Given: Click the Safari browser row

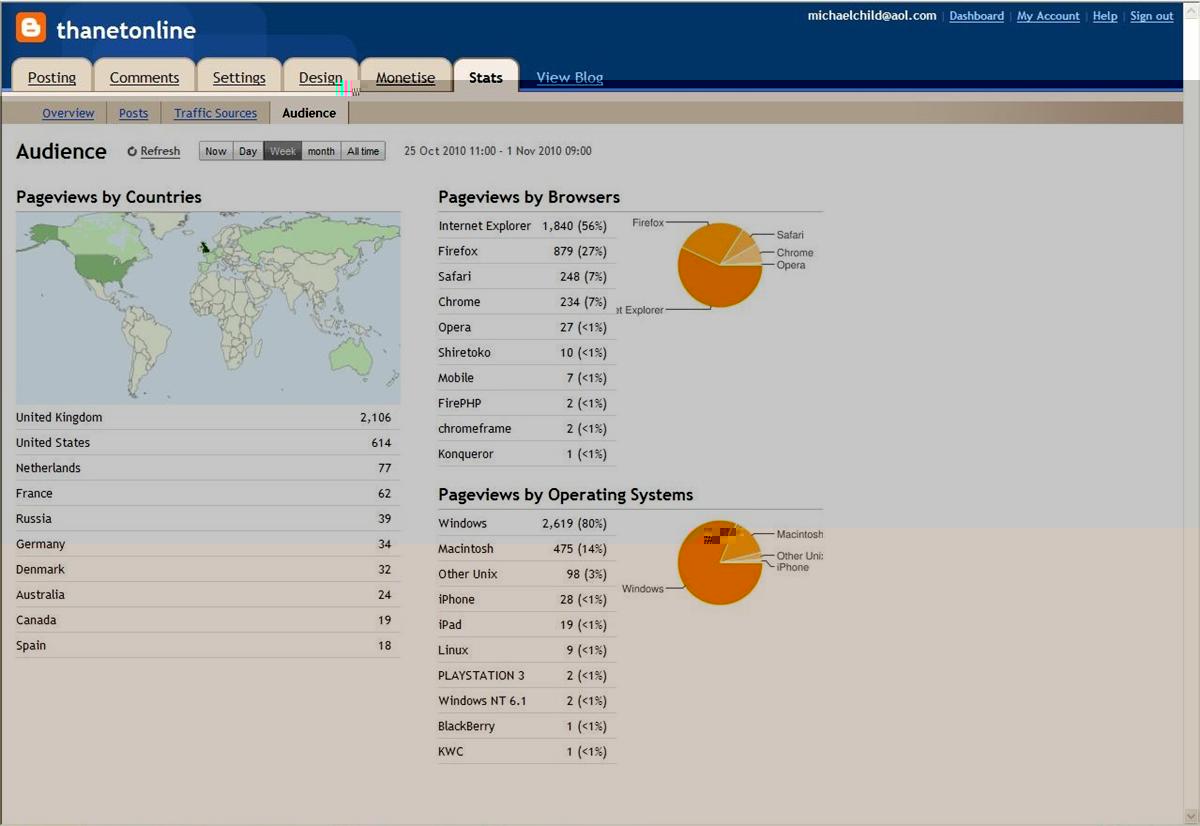Looking at the screenshot, I should tap(527, 277).
